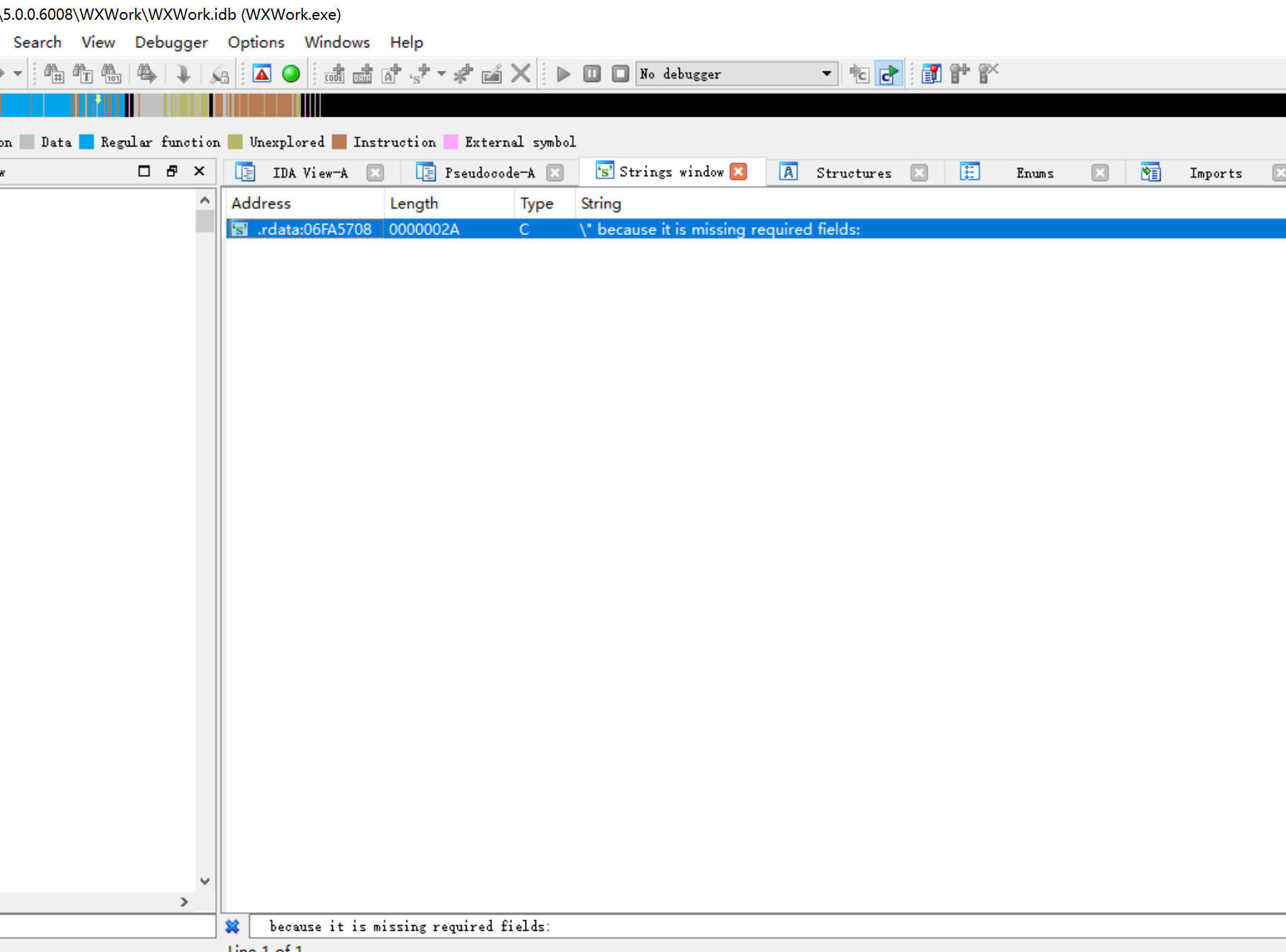Viewport: 1286px width, 952px height.
Task: Click the left panel scroll down arrow
Action: tap(205, 881)
